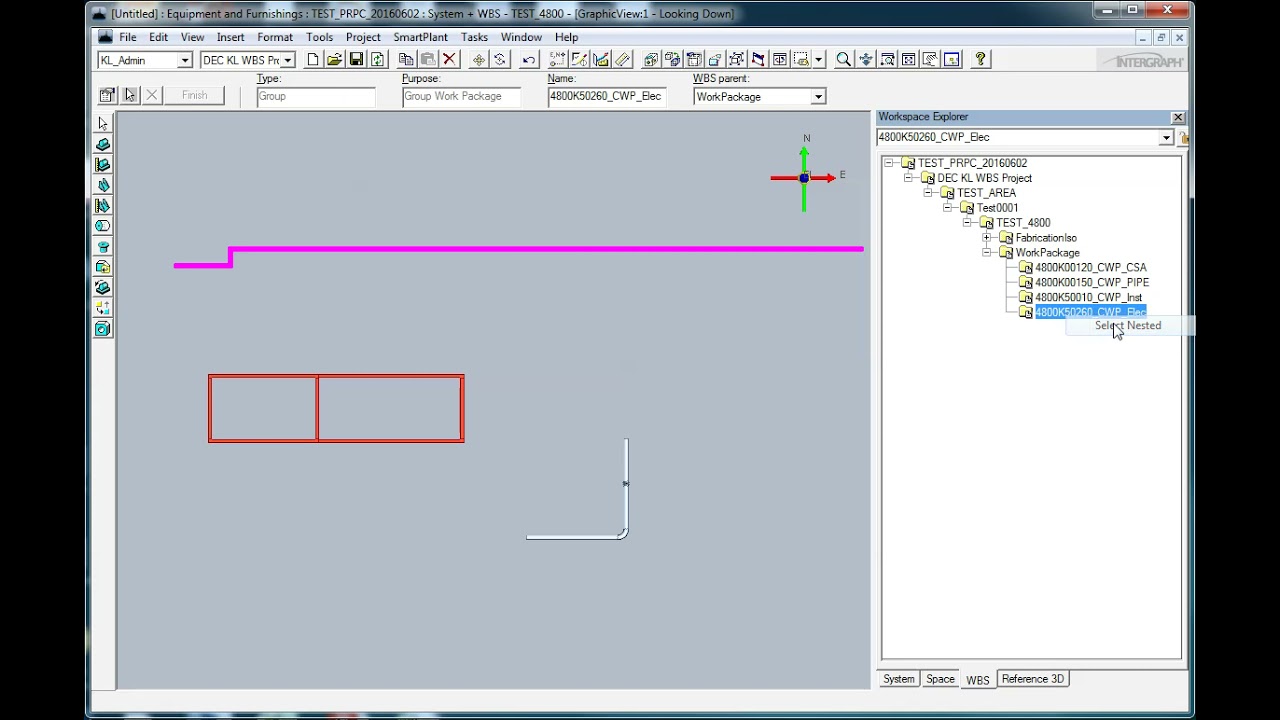
Task: Click the Place Designed Equipment icon
Action: coord(103,165)
